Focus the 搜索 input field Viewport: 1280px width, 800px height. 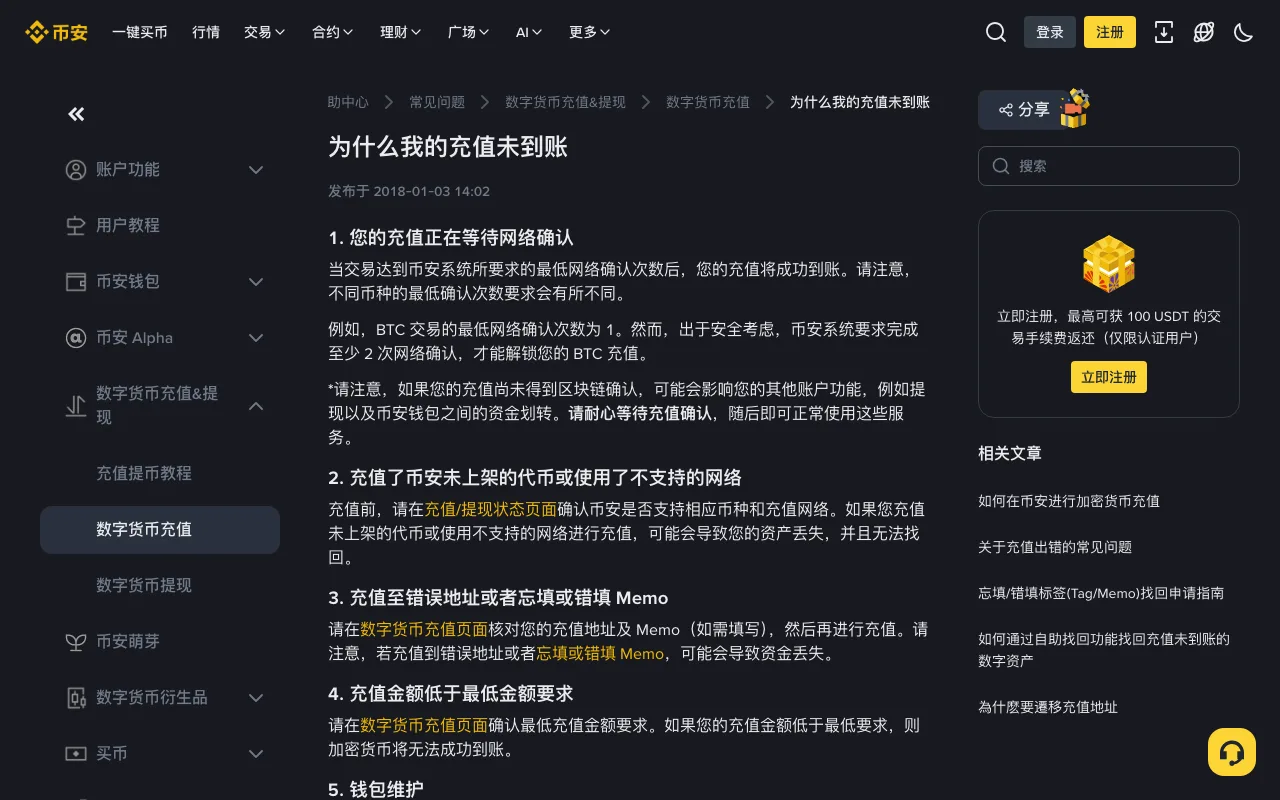pyautogui.click(x=1109, y=166)
